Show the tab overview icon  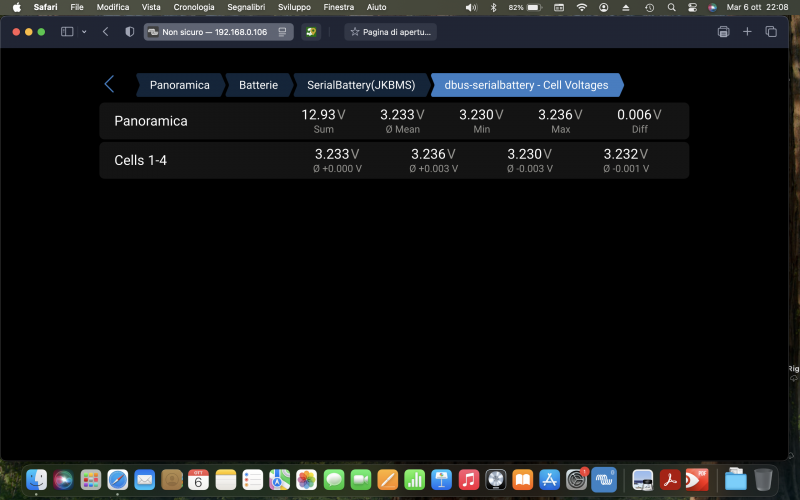[x=771, y=32]
